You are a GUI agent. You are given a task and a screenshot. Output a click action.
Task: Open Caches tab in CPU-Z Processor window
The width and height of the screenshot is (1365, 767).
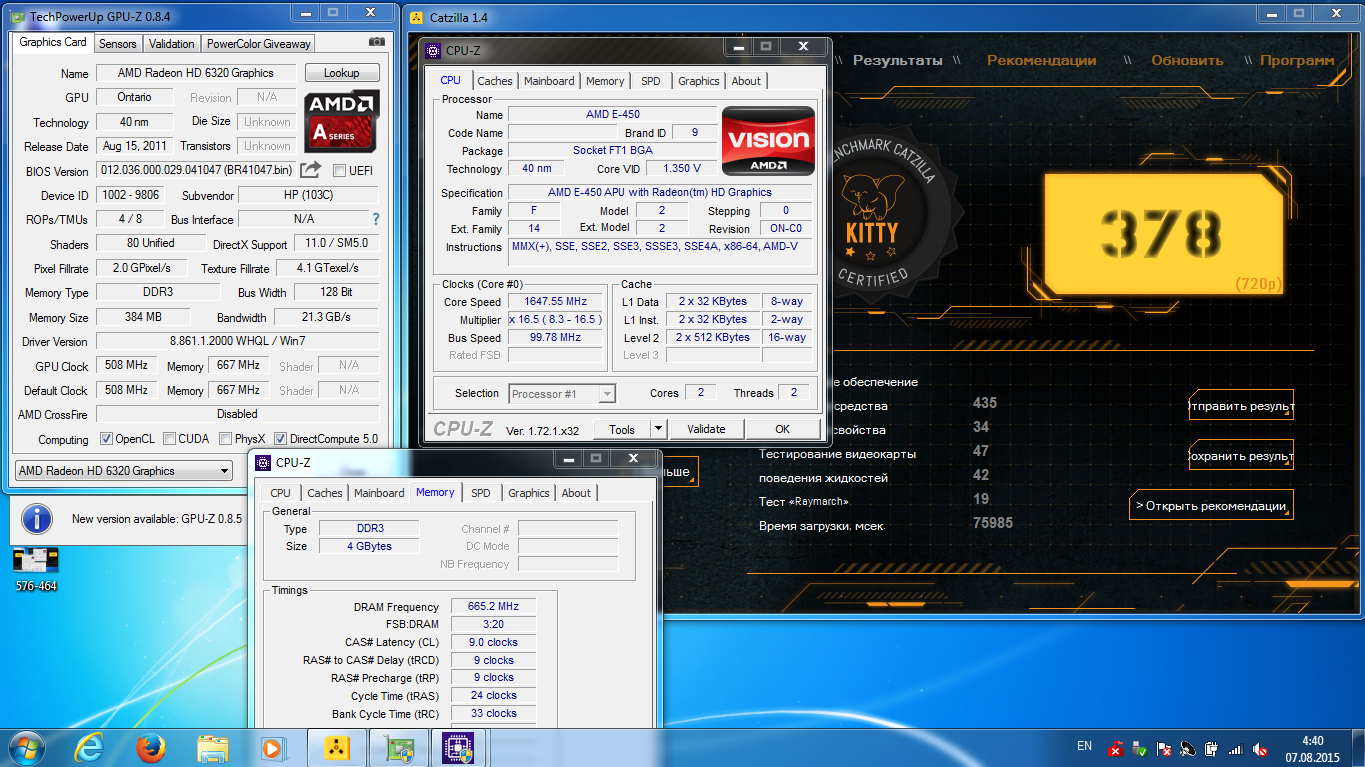[494, 81]
